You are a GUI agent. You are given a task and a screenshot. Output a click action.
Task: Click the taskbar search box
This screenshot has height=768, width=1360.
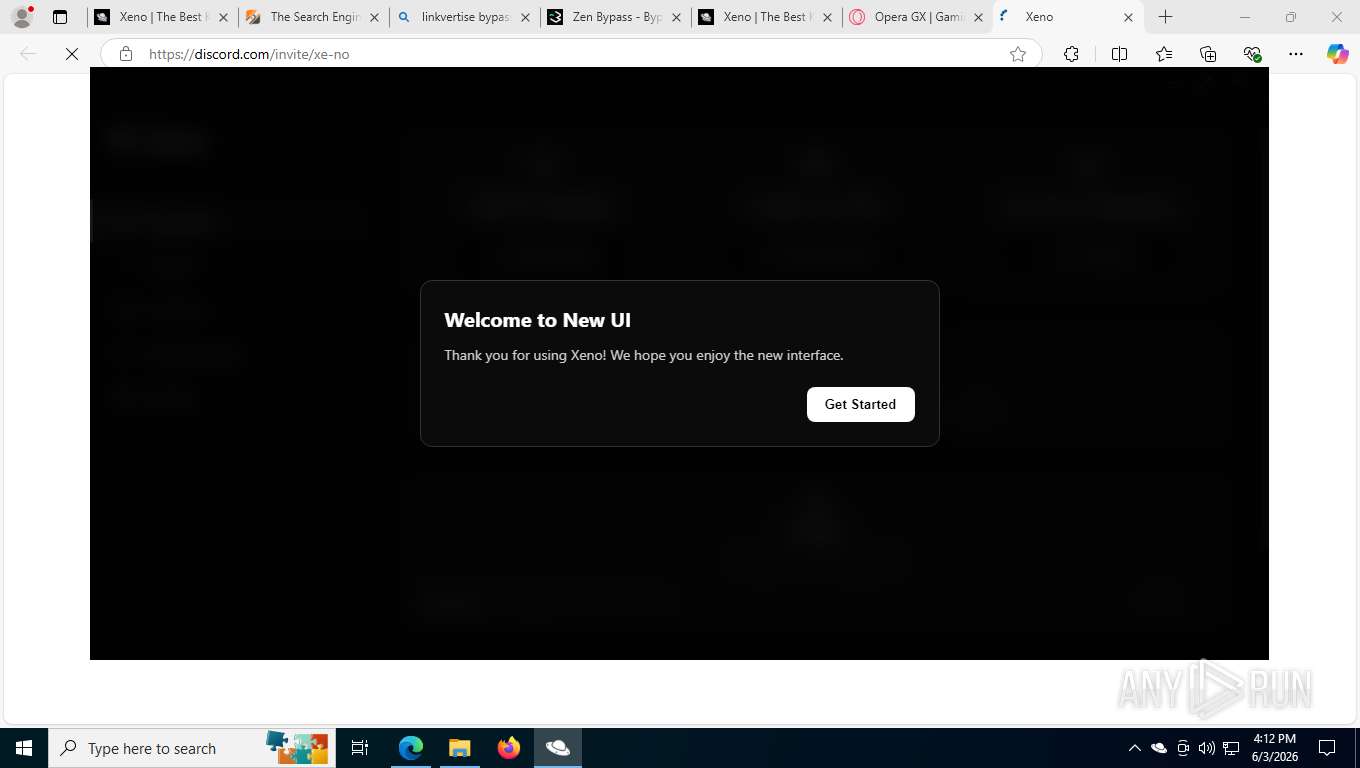click(192, 748)
